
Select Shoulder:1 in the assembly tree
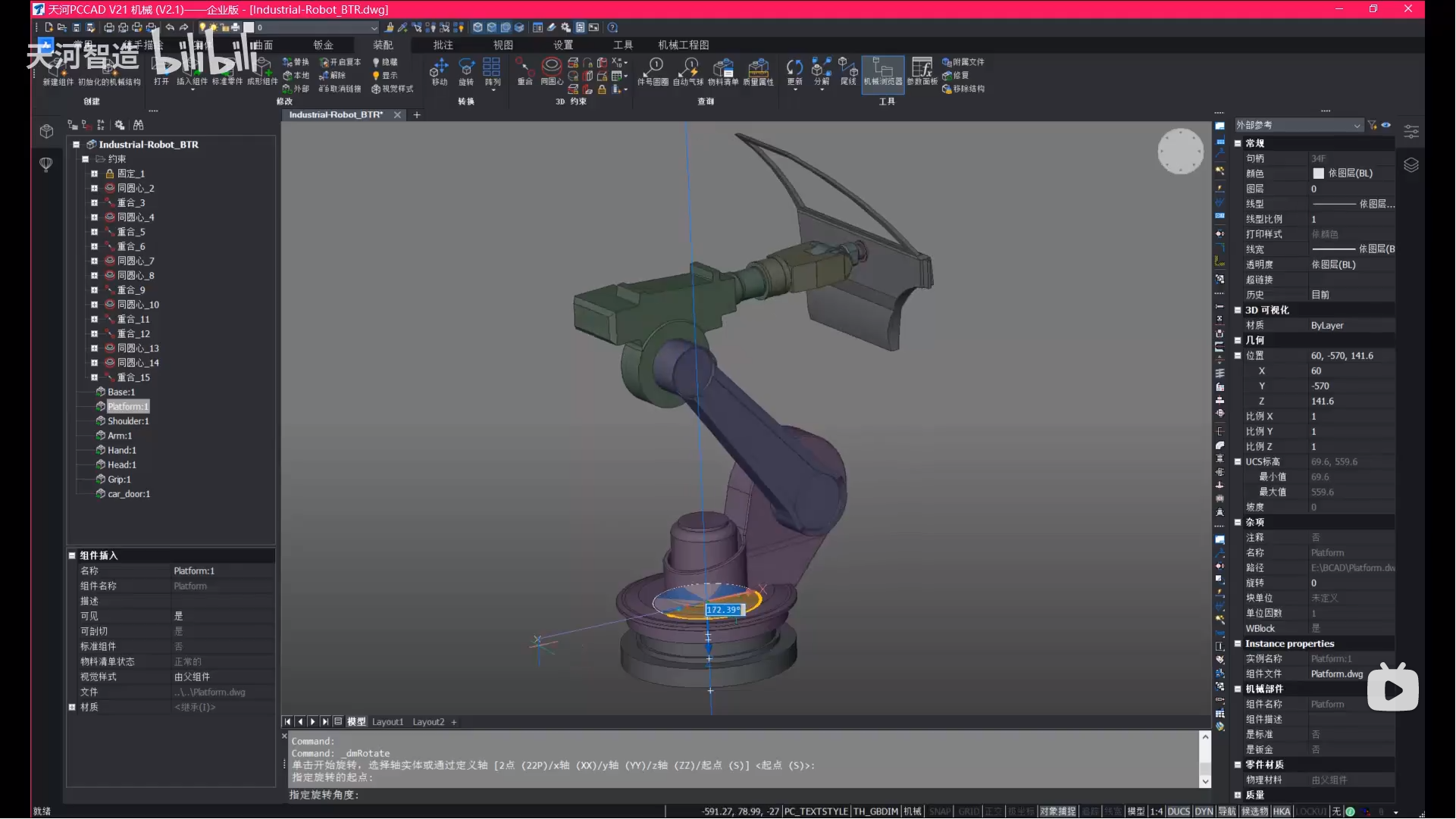point(128,421)
